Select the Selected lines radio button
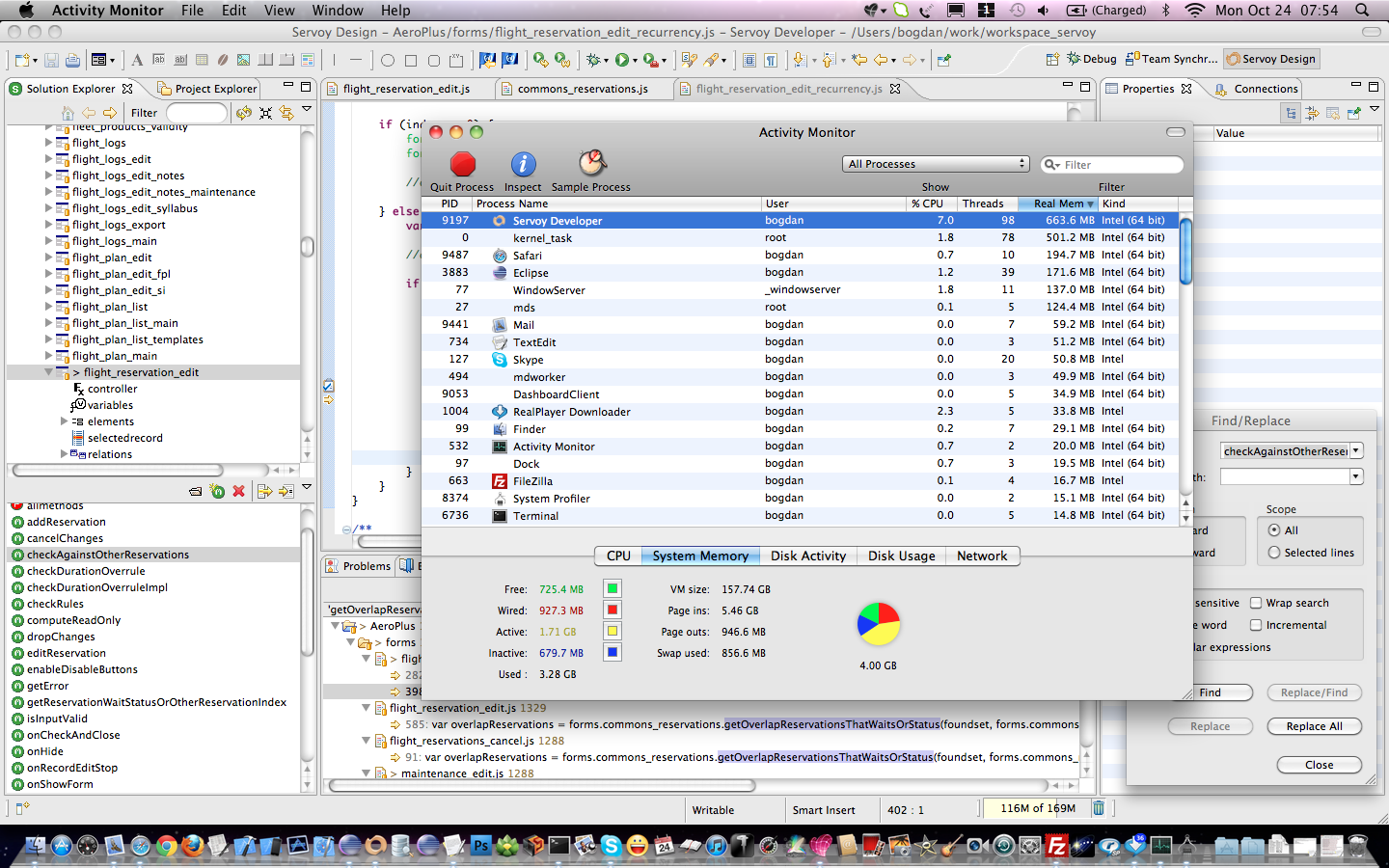This screenshot has width=1389, height=868. pos(1274,553)
